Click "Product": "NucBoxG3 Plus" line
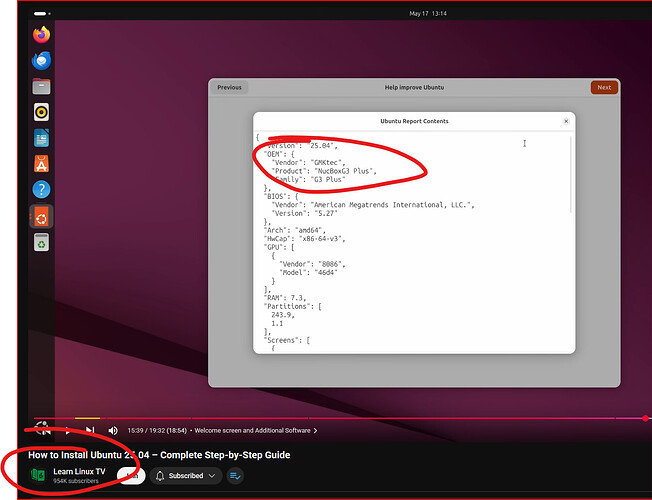Viewport: 652px width, 500px height. [324, 171]
